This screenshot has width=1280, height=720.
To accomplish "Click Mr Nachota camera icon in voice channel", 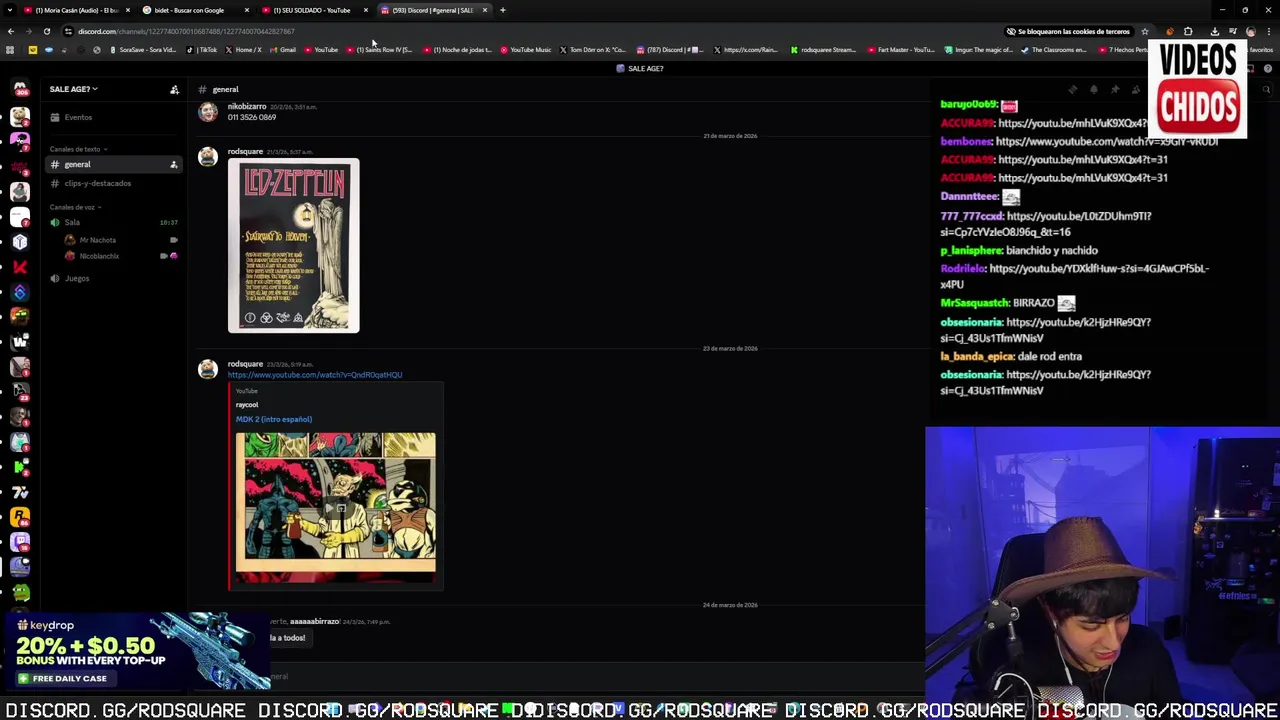I will (173, 240).
